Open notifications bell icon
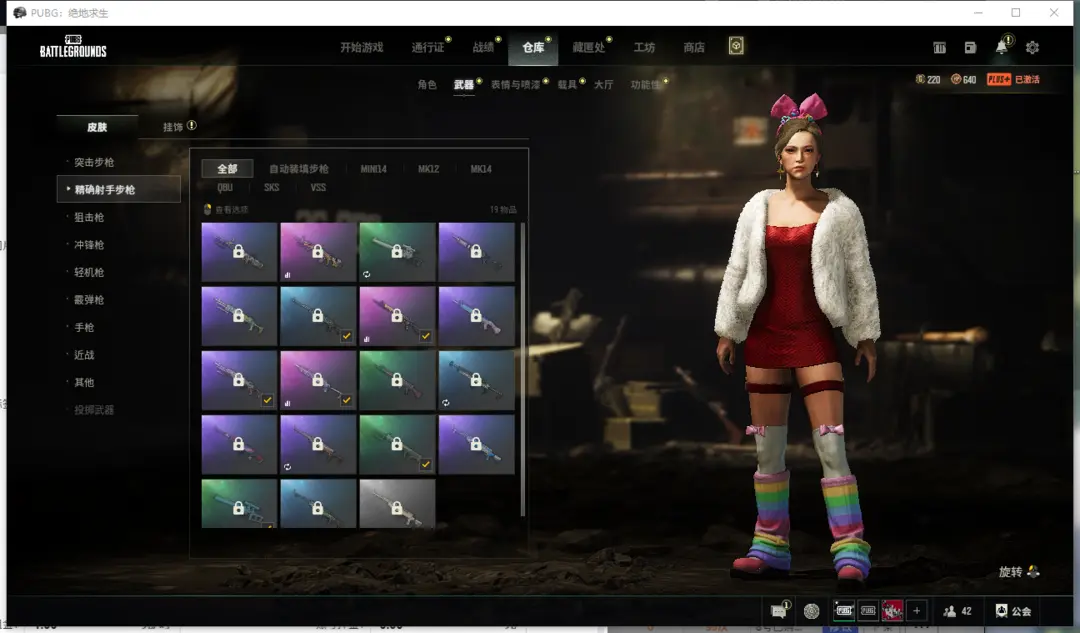 [1001, 47]
